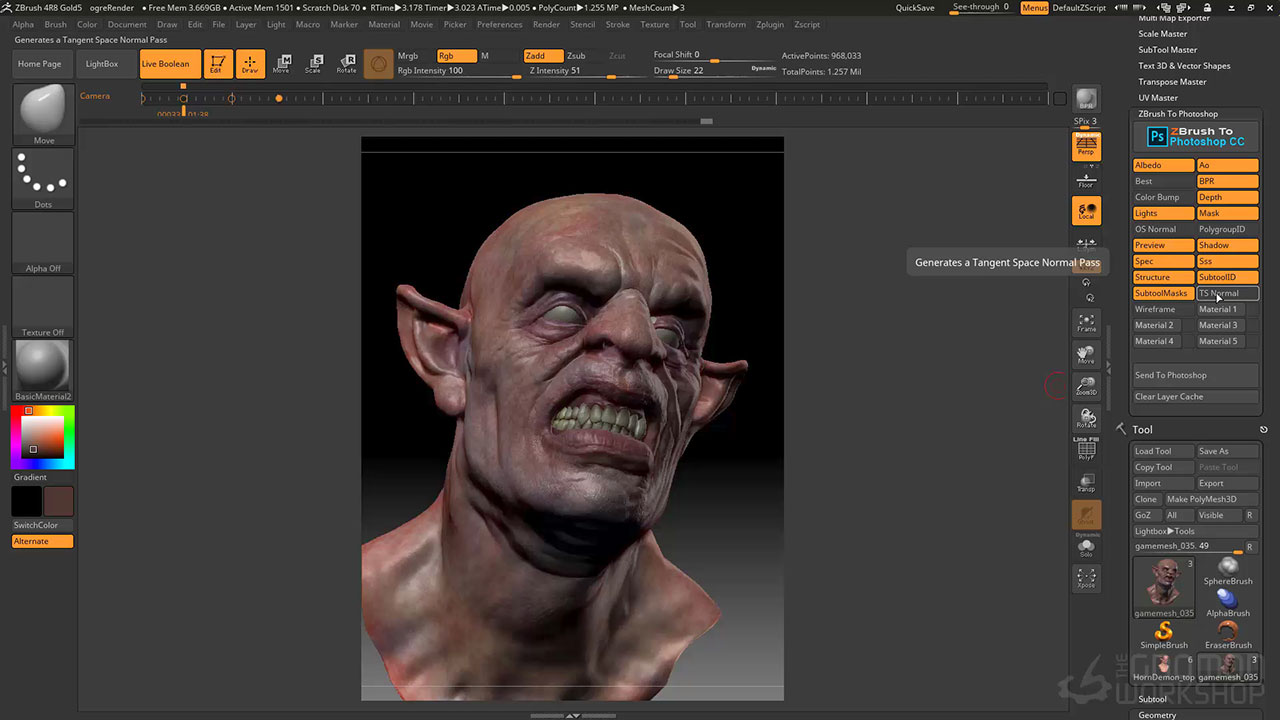Image resolution: width=1280 pixels, height=720 pixels.
Task: Click the Send To Photoshop button
Action: (1171, 375)
